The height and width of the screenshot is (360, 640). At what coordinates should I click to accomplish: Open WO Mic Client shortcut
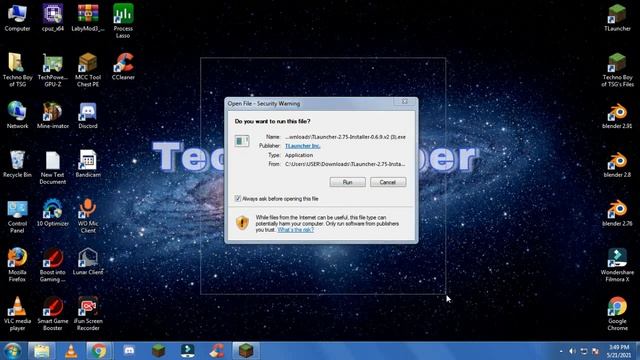tap(88, 216)
